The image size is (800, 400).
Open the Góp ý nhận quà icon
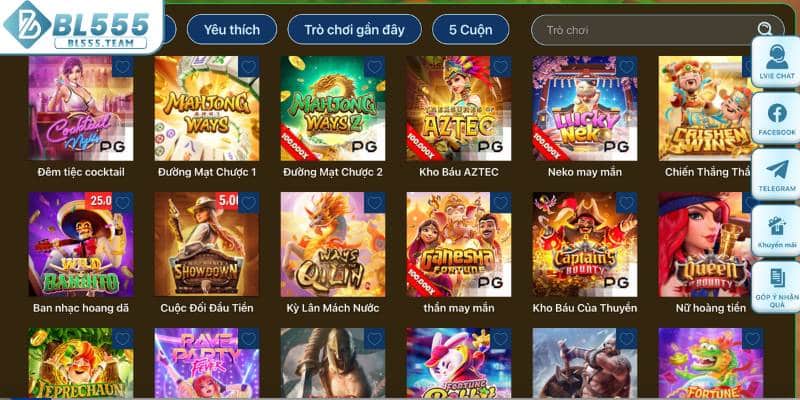777,287
